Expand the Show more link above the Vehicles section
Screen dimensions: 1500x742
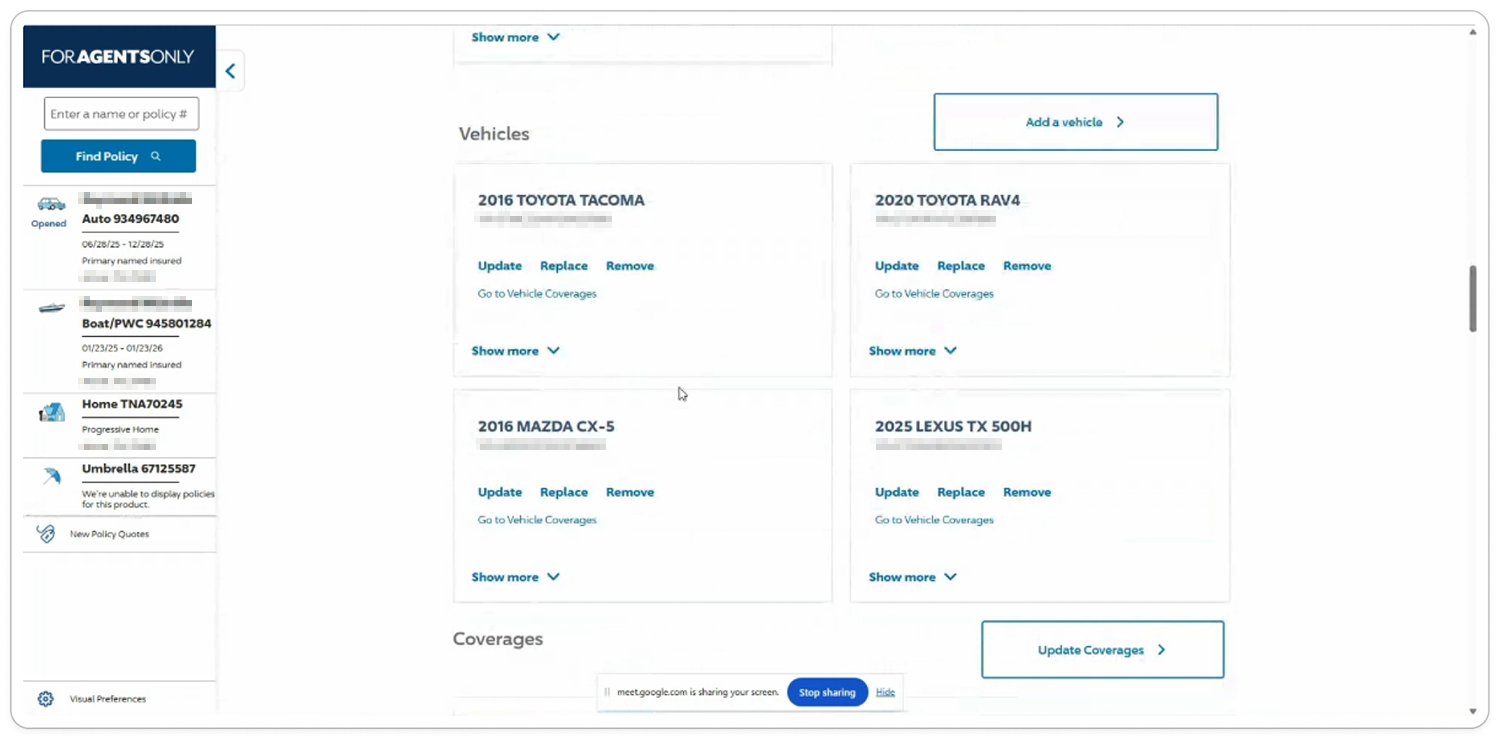[x=515, y=37]
